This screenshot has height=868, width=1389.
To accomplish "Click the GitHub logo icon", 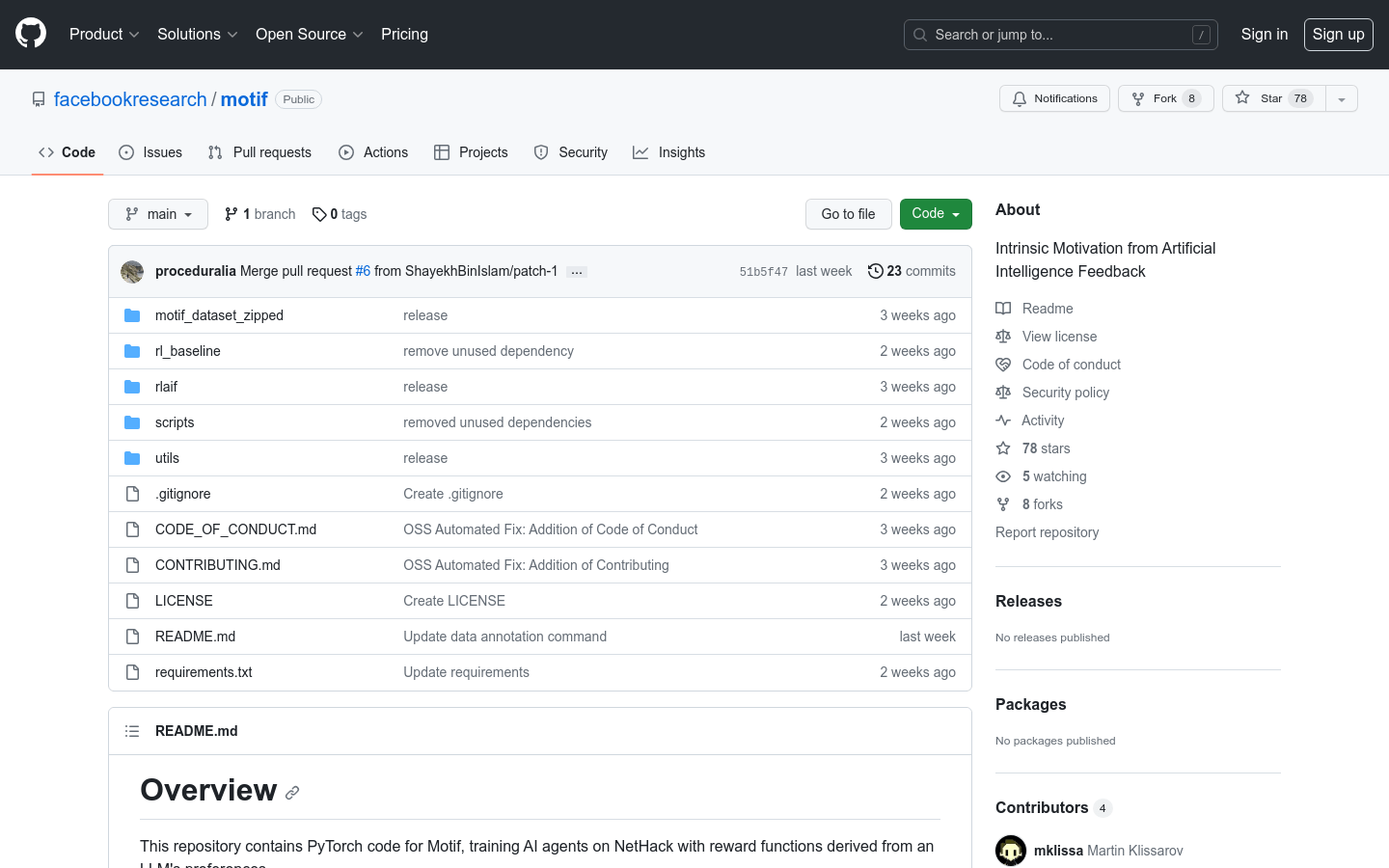I will [31, 34].
